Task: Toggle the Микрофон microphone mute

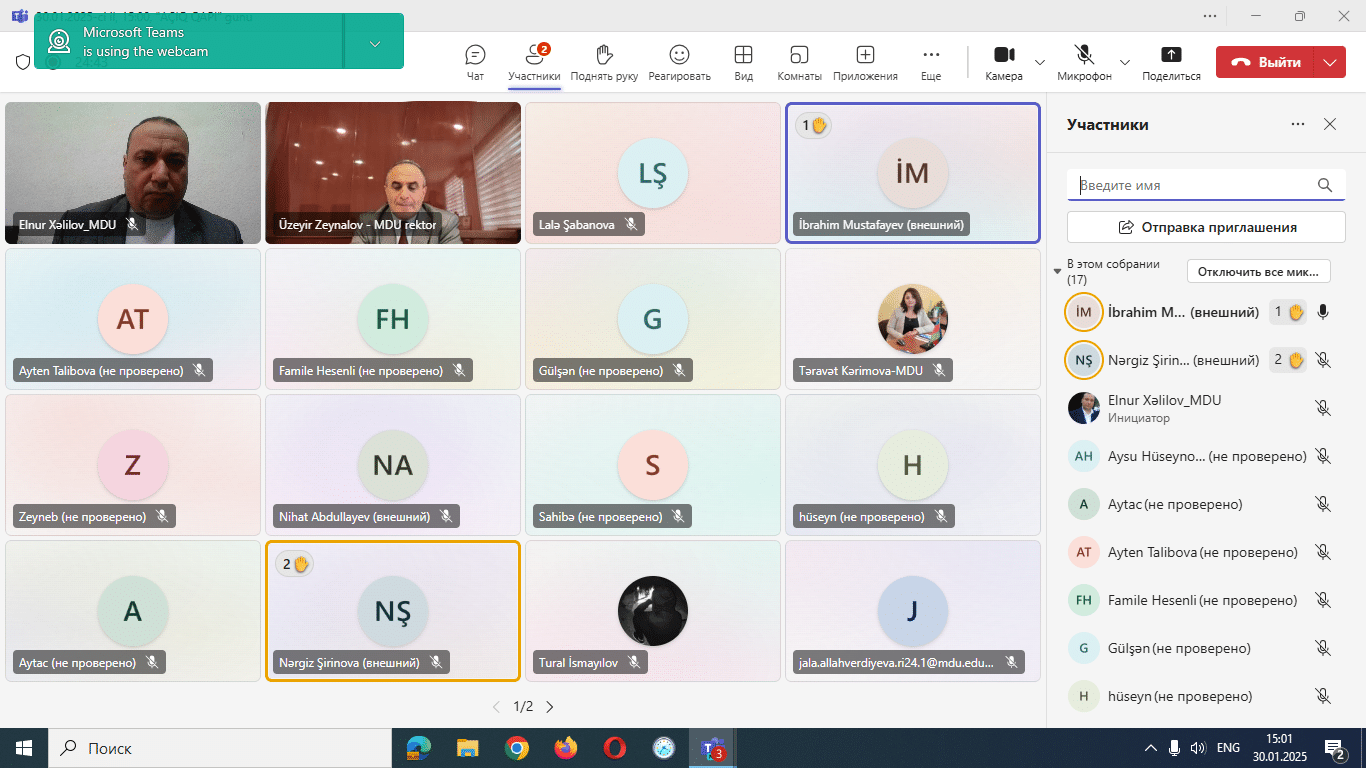Action: click(x=1084, y=56)
